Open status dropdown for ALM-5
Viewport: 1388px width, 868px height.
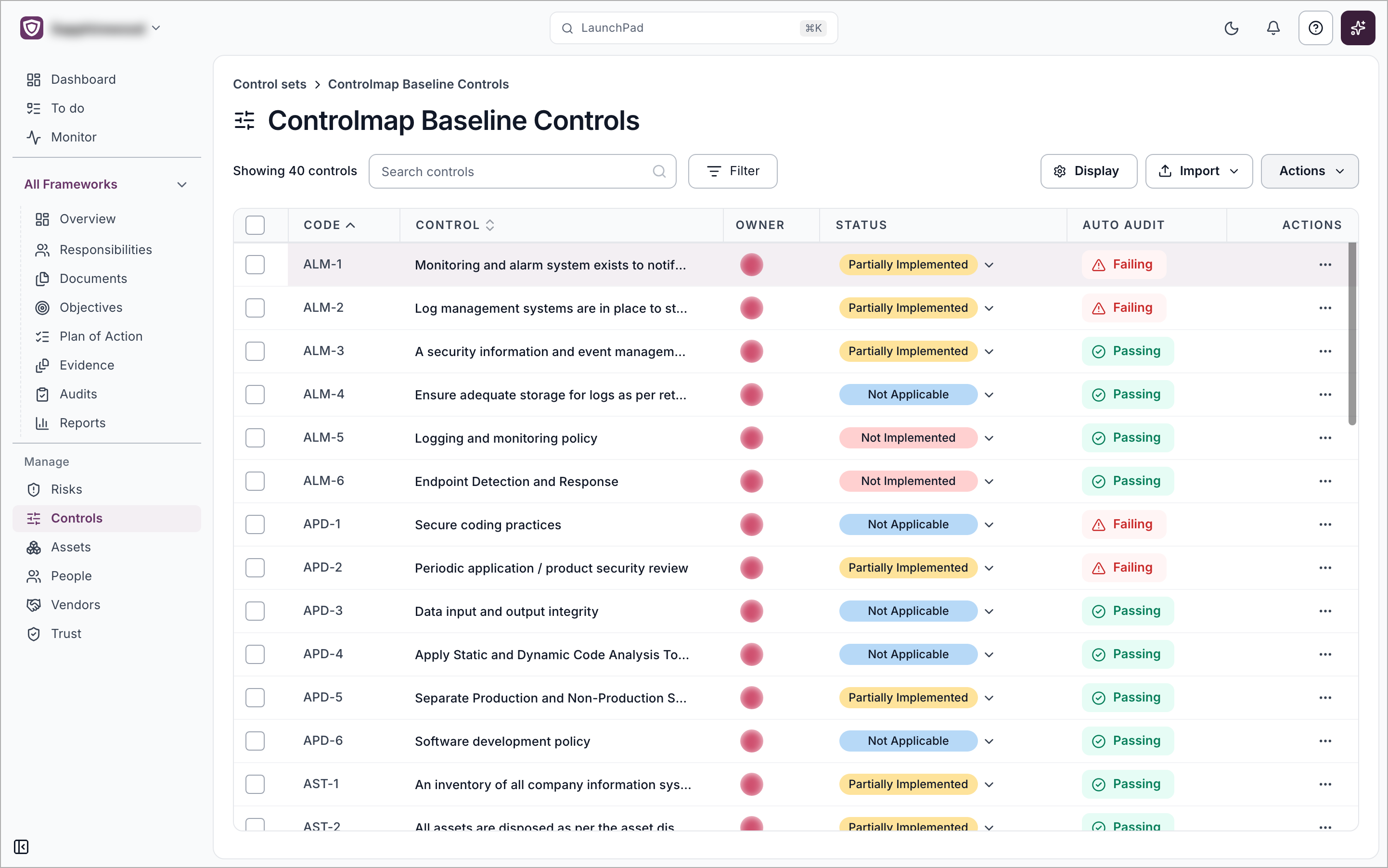coord(989,438)
